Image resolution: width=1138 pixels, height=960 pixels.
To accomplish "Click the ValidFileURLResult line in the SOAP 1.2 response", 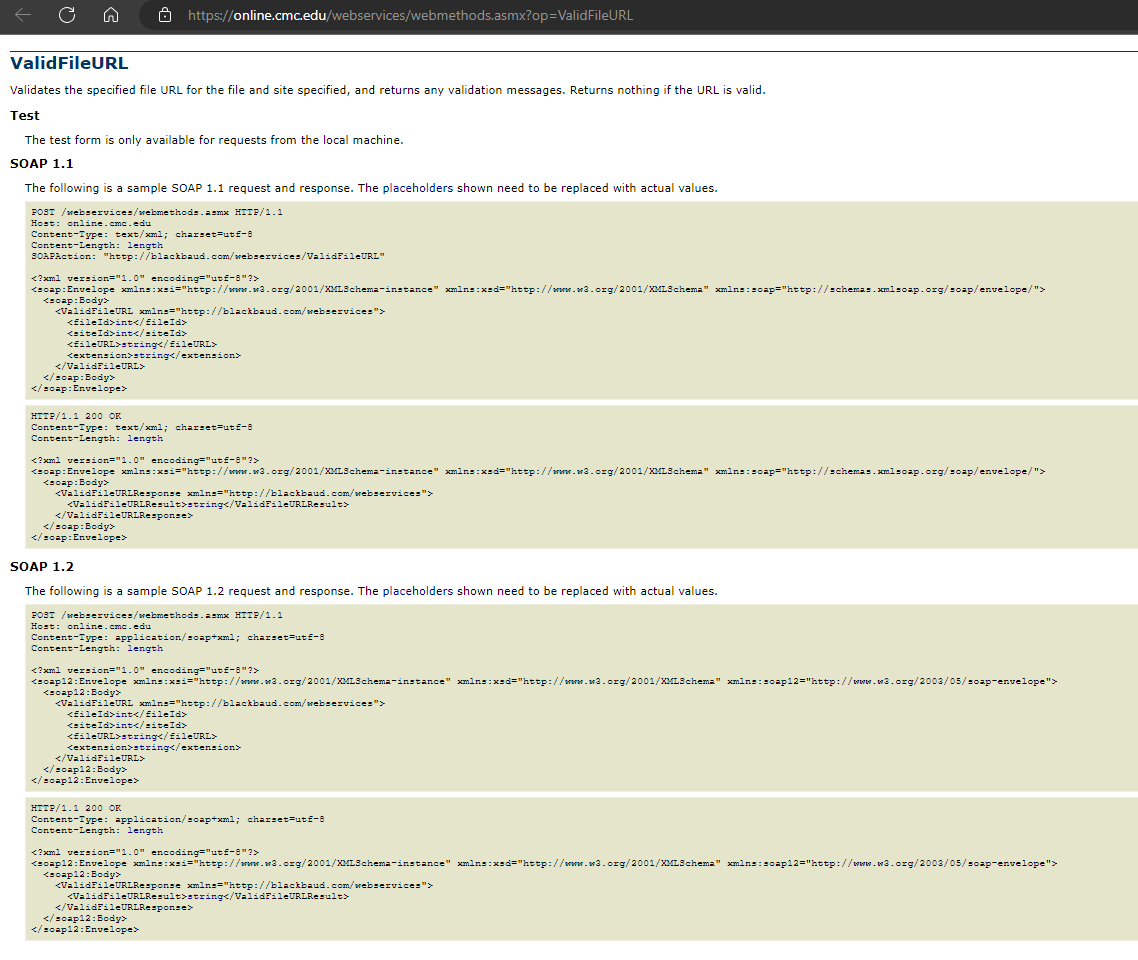I will coord(208,897).
